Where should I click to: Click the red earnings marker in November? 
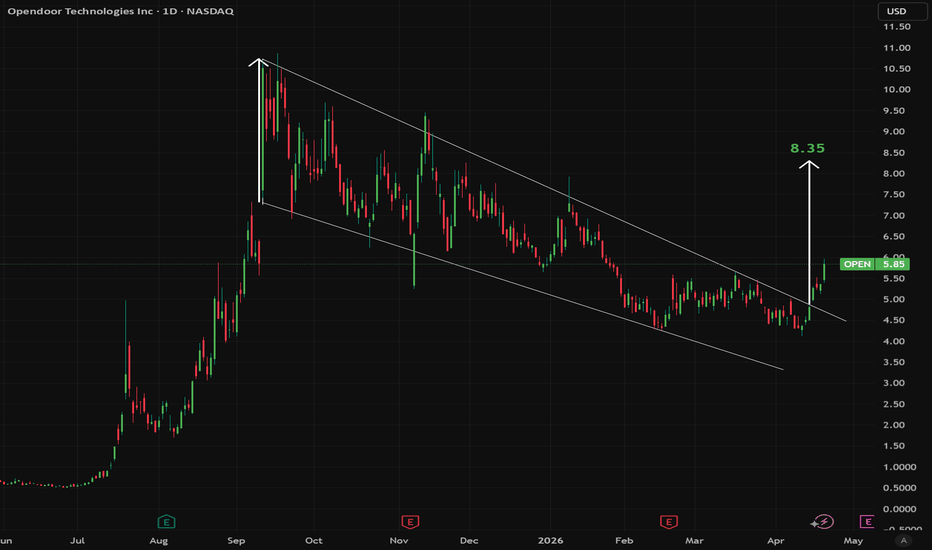(409, 521)
